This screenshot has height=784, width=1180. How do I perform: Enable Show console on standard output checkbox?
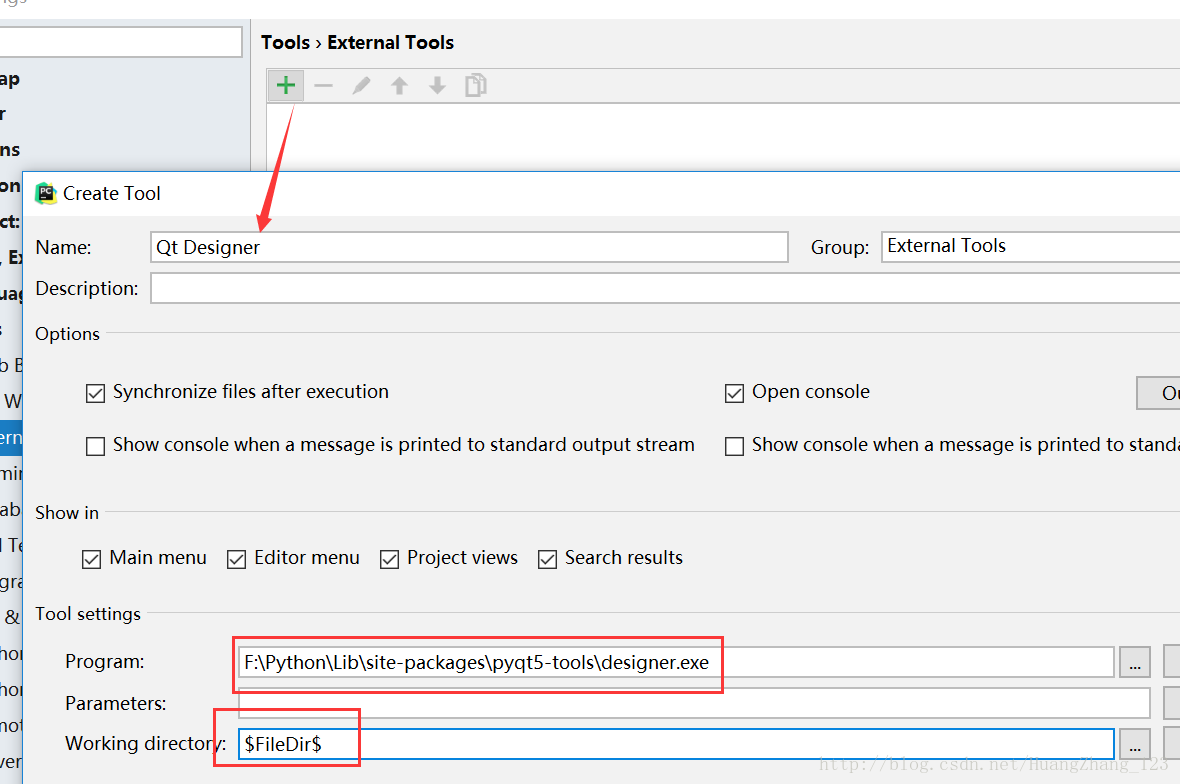pyautogui.click(x=96, y=446)
